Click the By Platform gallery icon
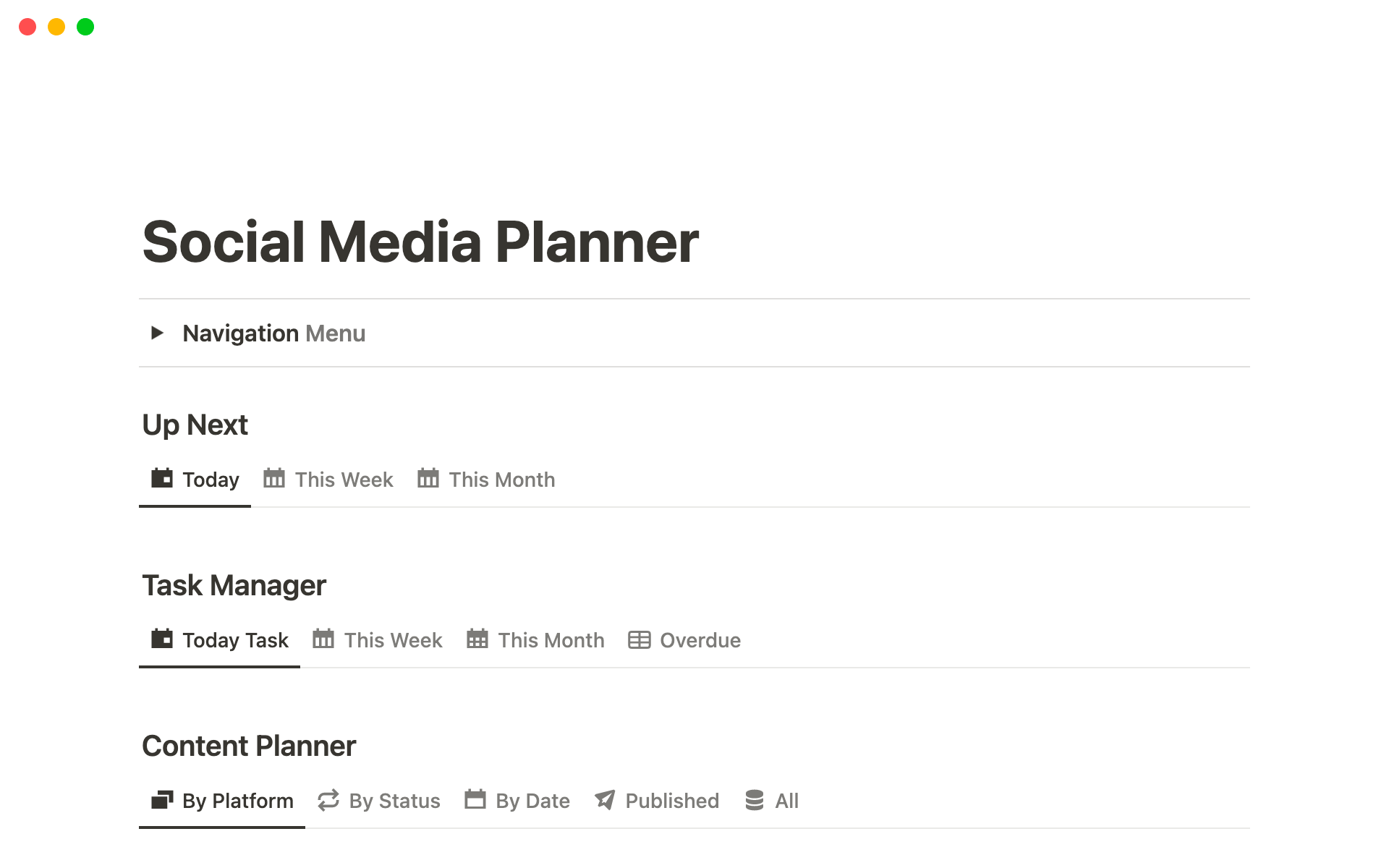 pyautogui.click(x=162, y=800)
